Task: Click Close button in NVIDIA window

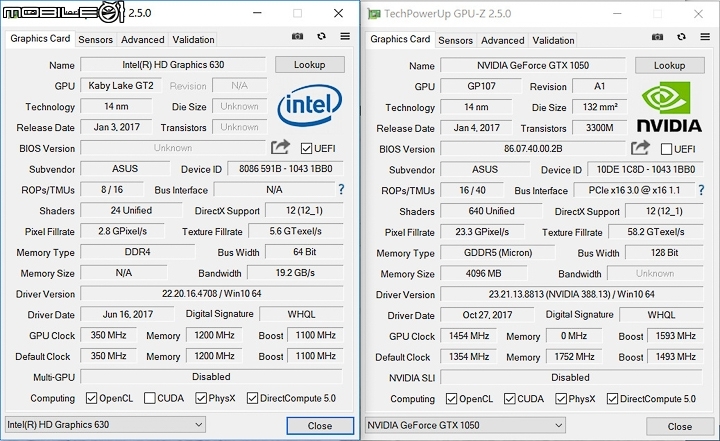Action: [x=680, y=427]
